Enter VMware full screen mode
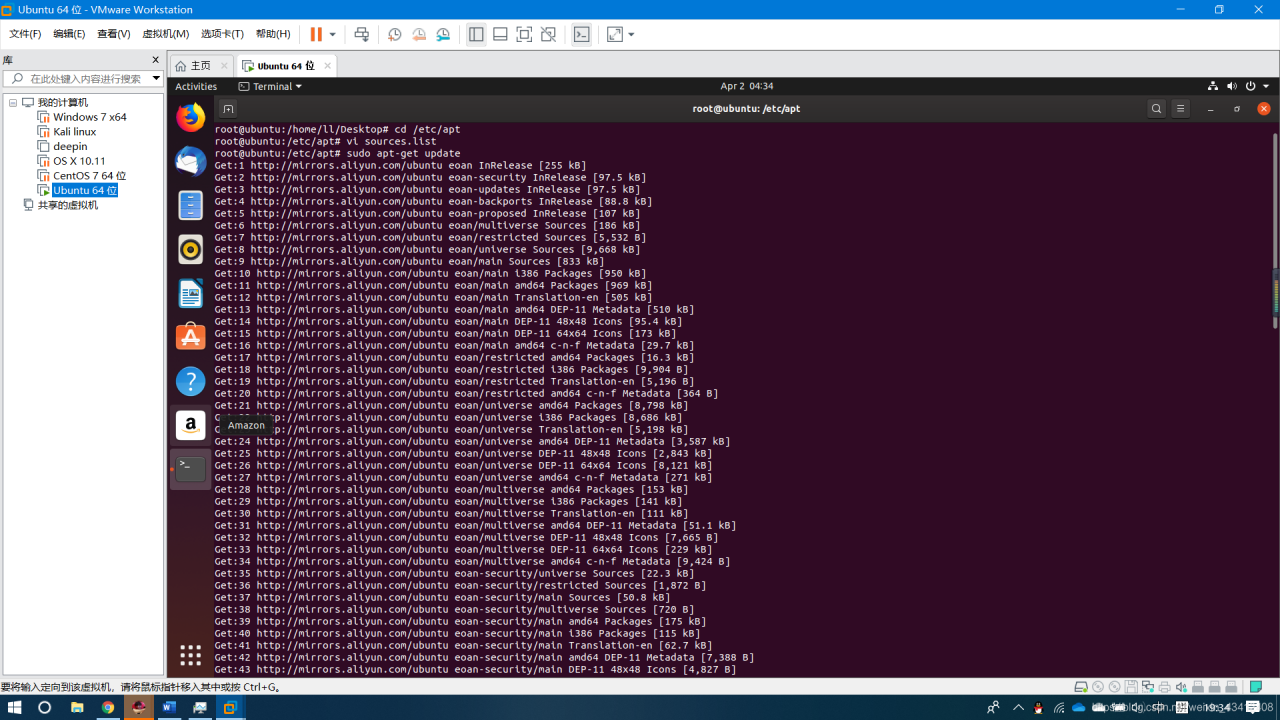The image size is (1280, 720). [x=524, y=34]
